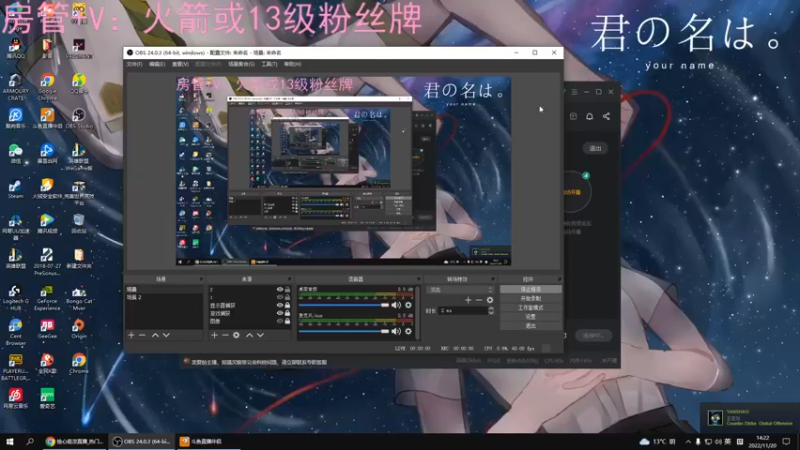800x450 pixels.
Task: Click the share icon in background window
Action: [x=606, y=116]
